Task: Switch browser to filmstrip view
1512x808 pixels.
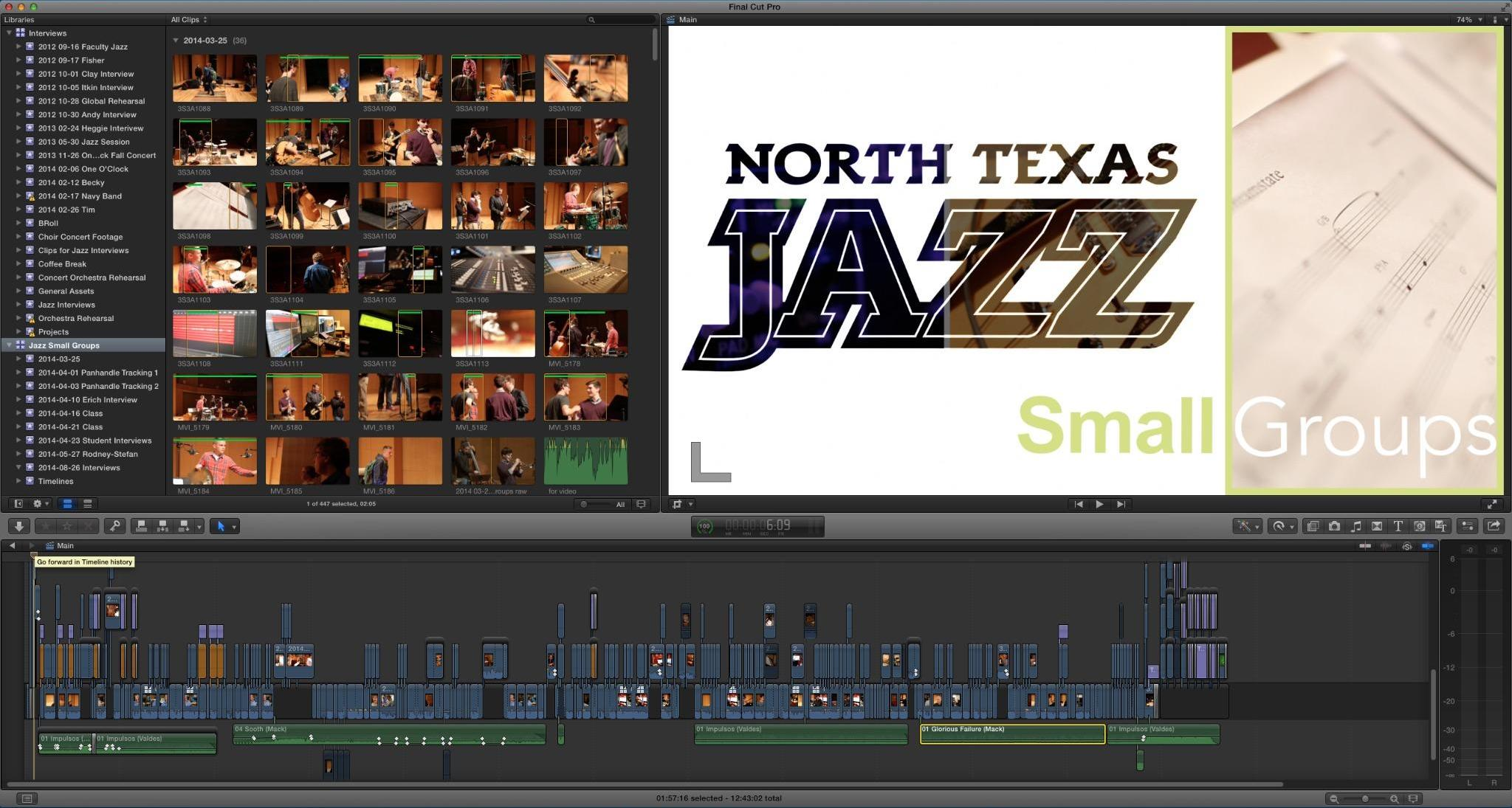Action: 67,504
